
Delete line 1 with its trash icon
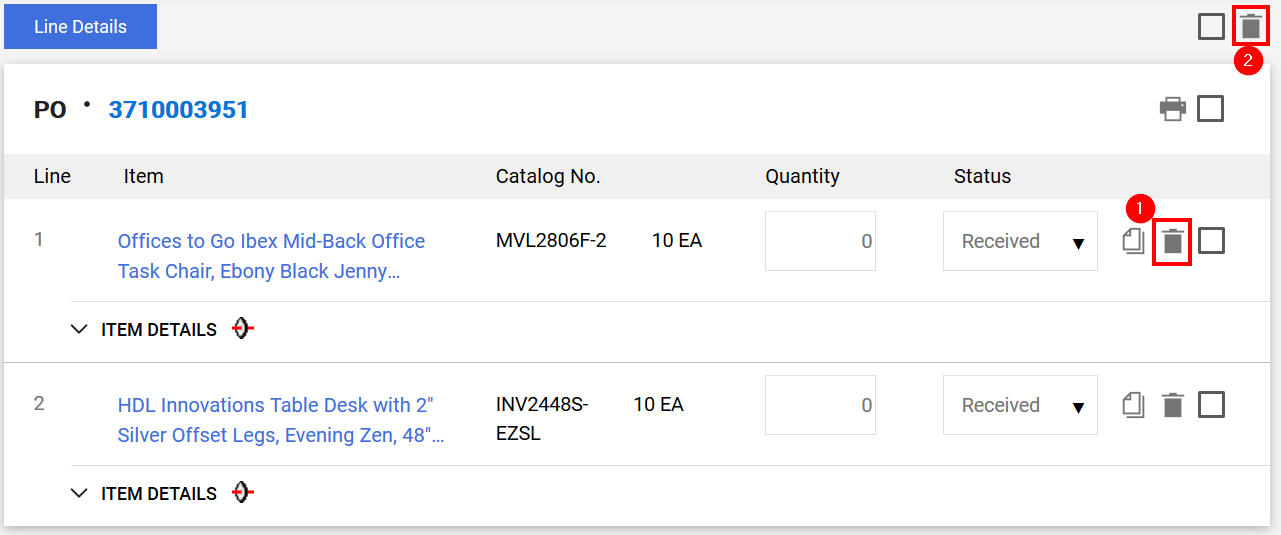coord(1172,241)
